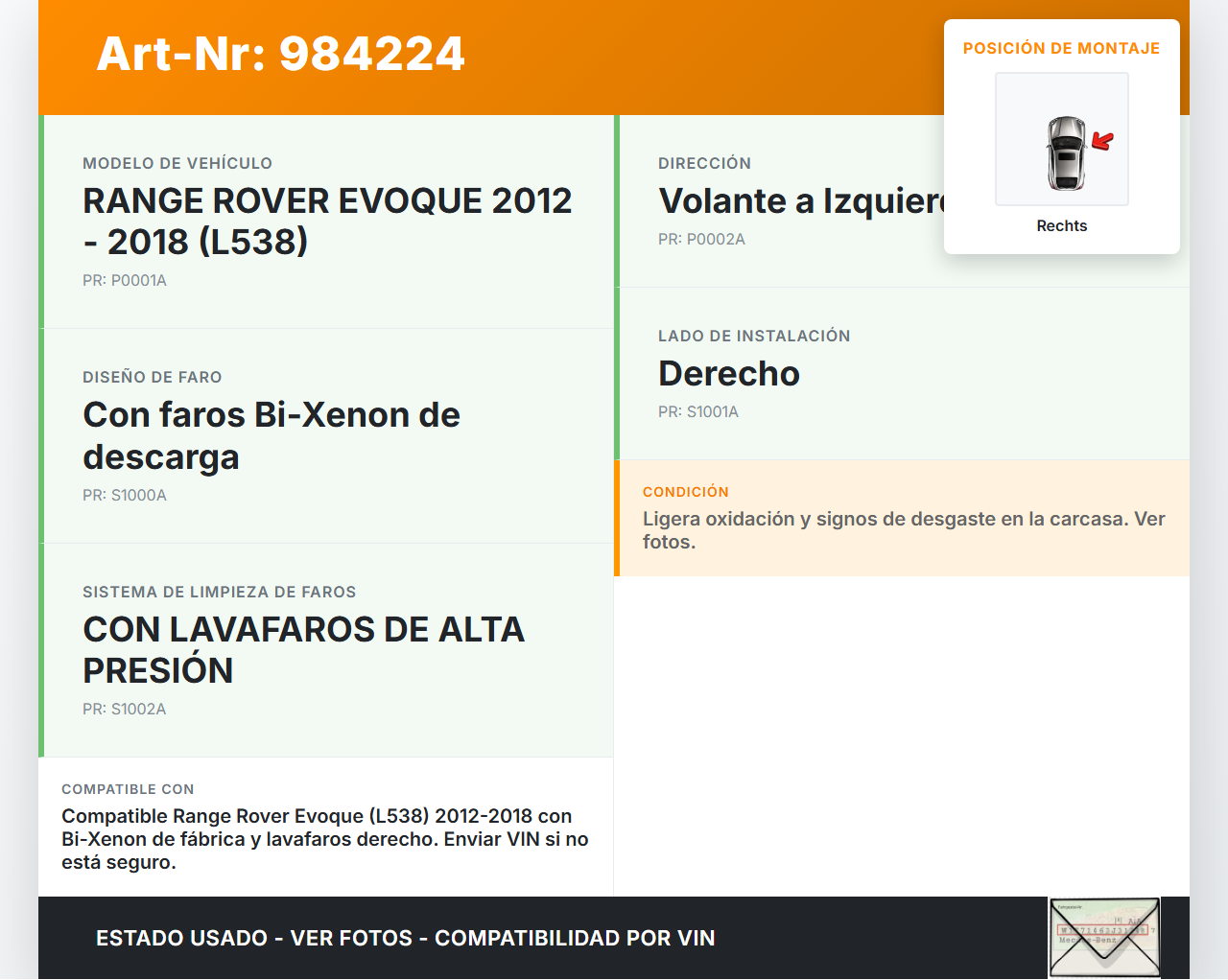Click 'PR: S1002A' code
Viewport: 1228px width, 980px height.
125,710
